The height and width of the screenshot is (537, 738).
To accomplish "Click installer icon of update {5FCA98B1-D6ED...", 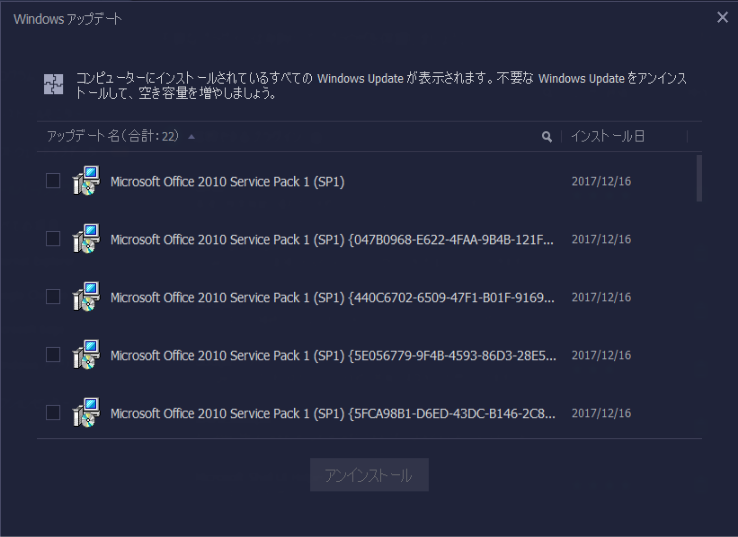I will pyautogui.click(x=86, y=412).
